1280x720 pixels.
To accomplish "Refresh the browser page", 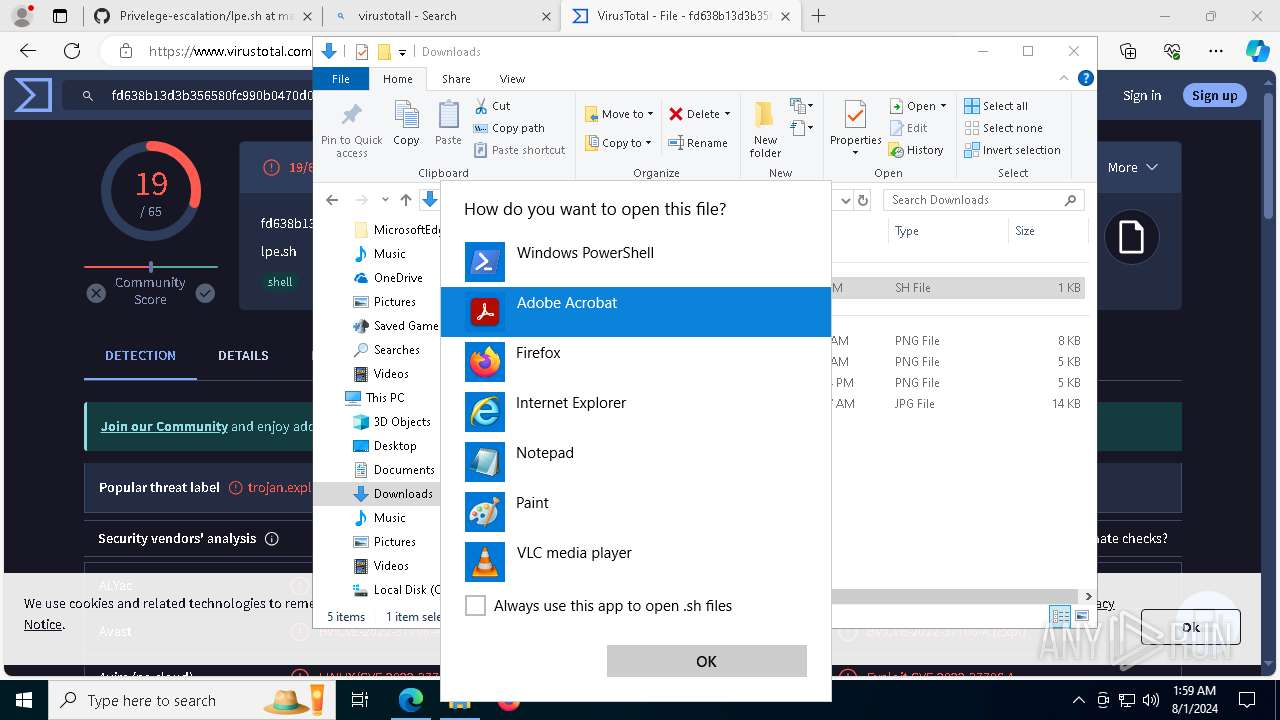I will point(72,51).
